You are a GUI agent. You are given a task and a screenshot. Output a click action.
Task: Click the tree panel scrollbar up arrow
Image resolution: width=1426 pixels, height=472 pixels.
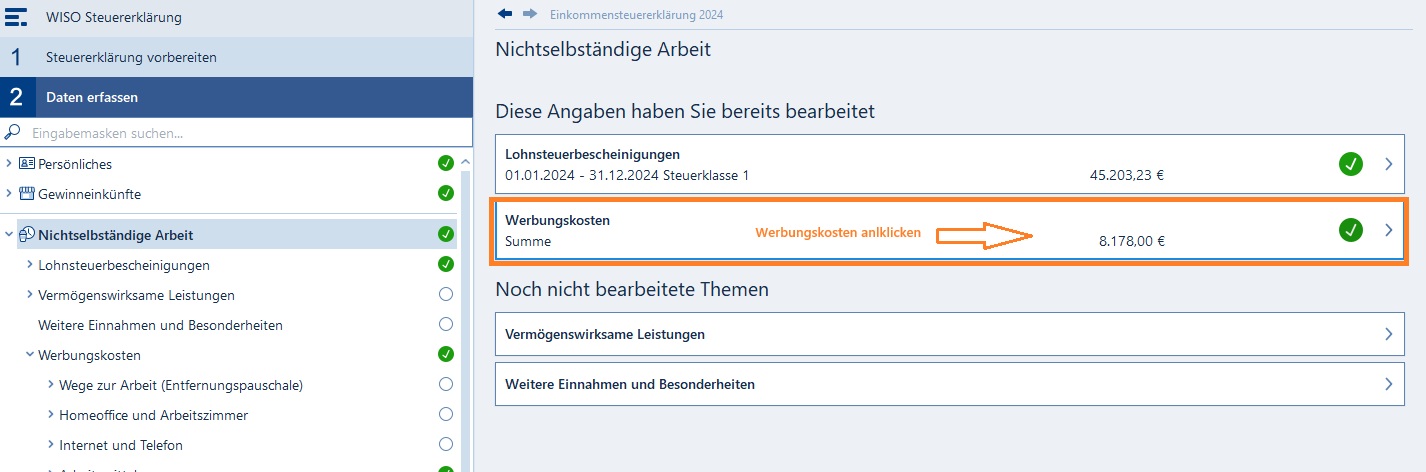[x=465, y=163]
